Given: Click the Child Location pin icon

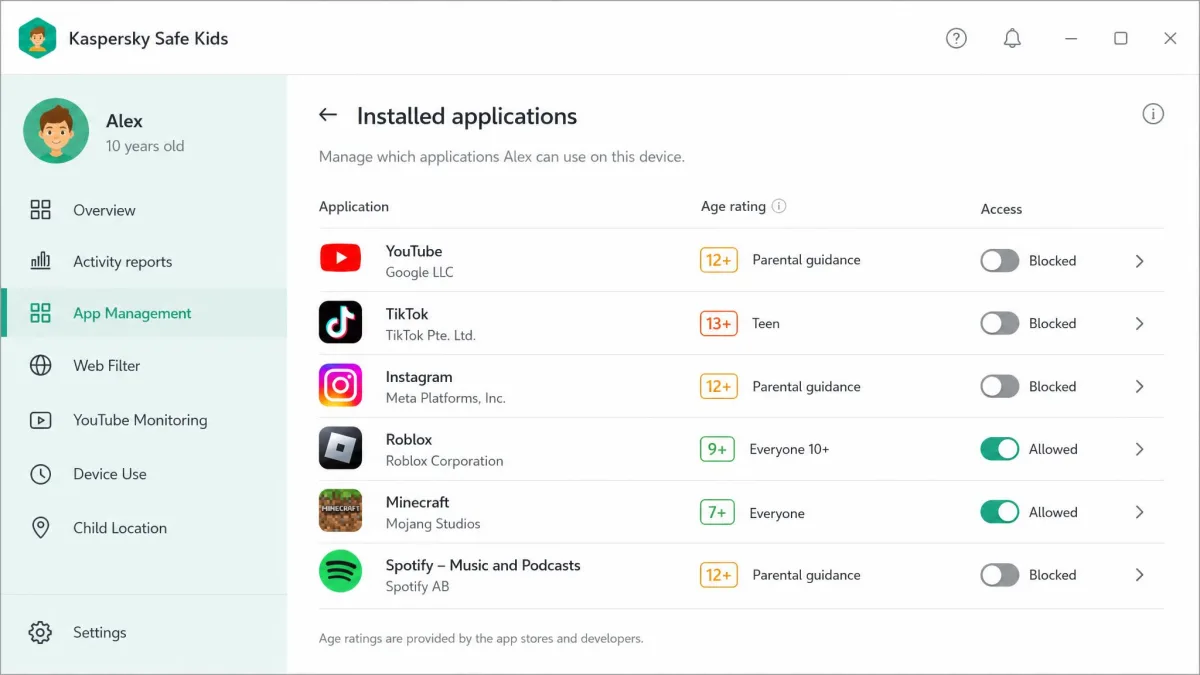Looking at the screenshot, I should (40, 528).
